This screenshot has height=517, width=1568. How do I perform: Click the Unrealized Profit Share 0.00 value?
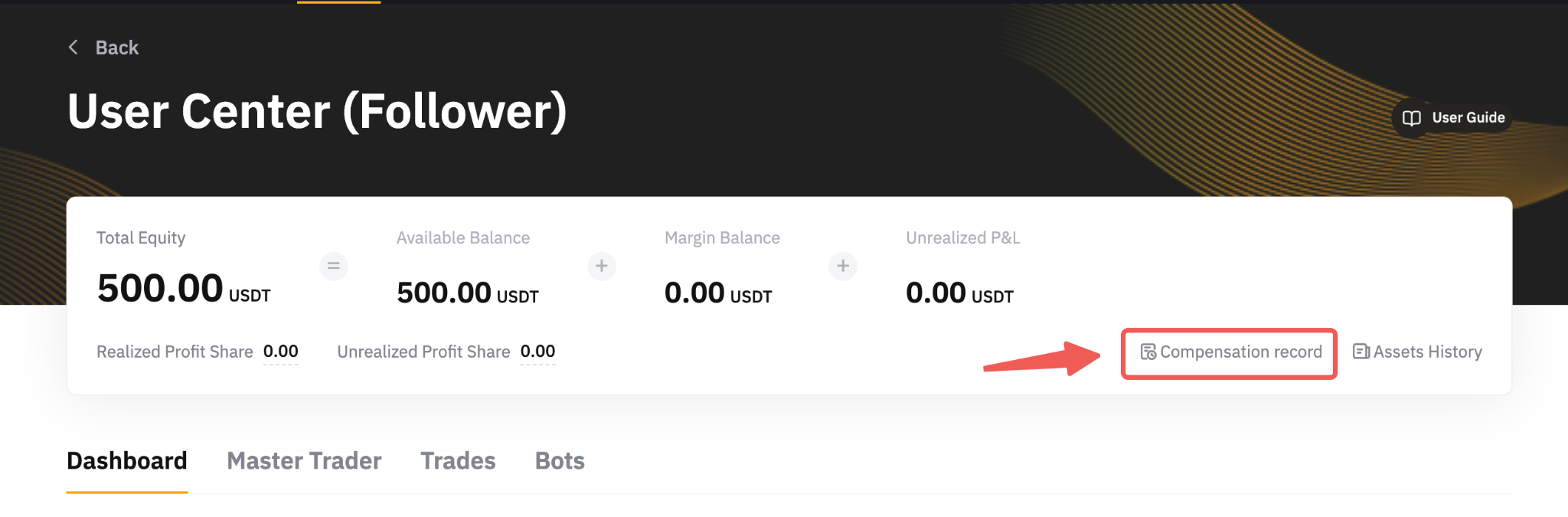coord(537,352)
